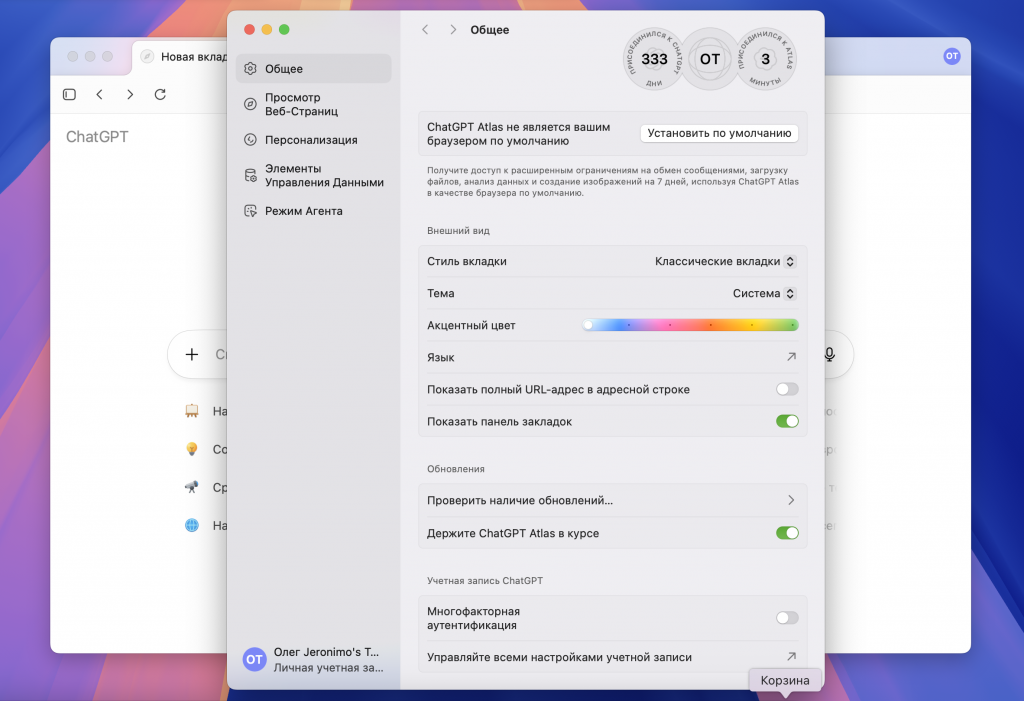Click the Режим Агента cursor icon

(250, 211)
